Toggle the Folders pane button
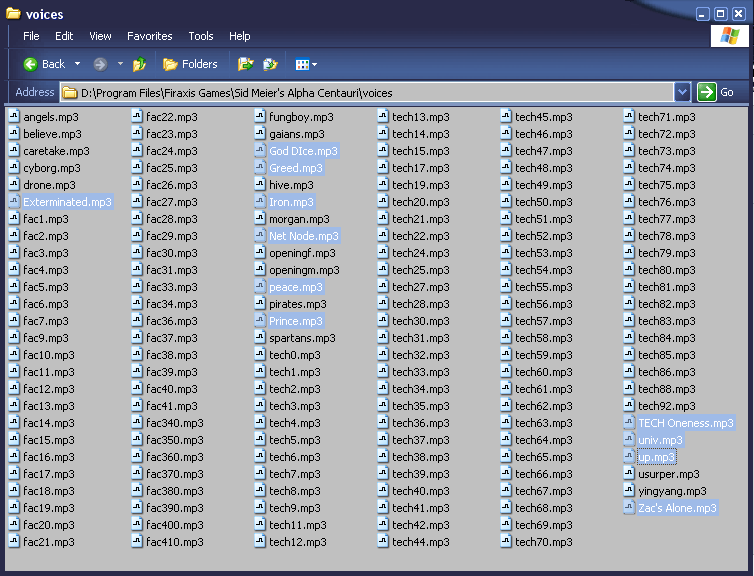Screen dimensions: 754x576 pyautogui.click(x=190, y=64)
